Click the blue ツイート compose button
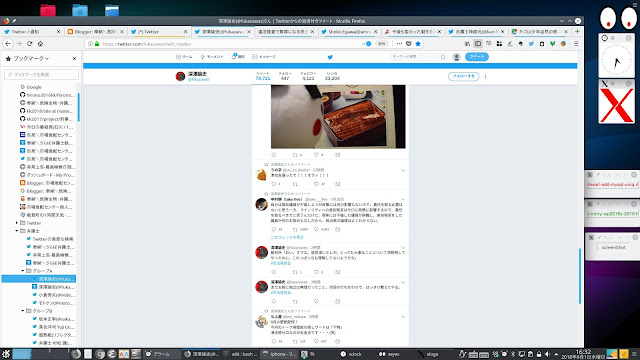640x360 pixels. pyautogui.click(x=476, y=57)
